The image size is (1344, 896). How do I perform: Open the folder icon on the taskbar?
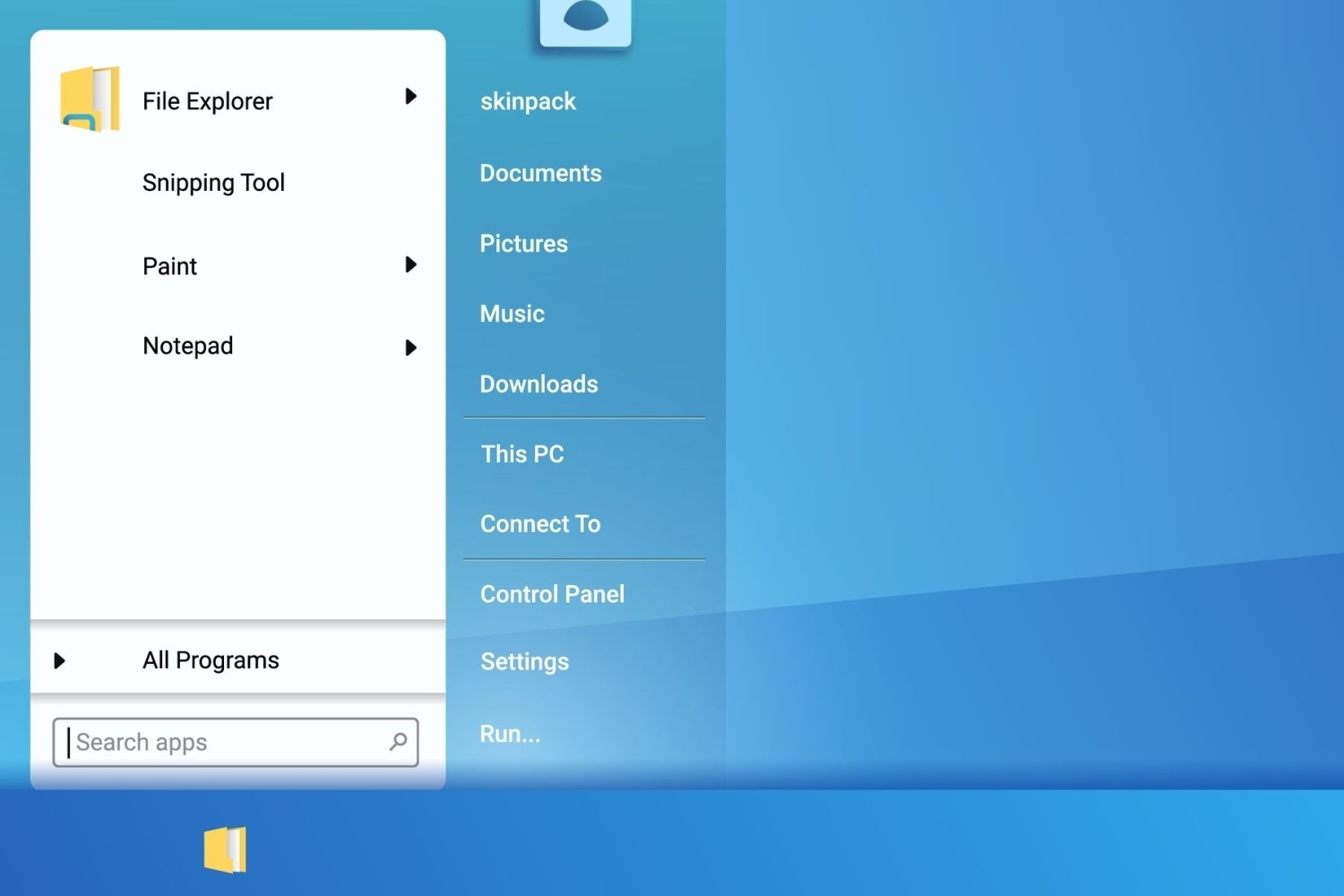tap(225, 849)
